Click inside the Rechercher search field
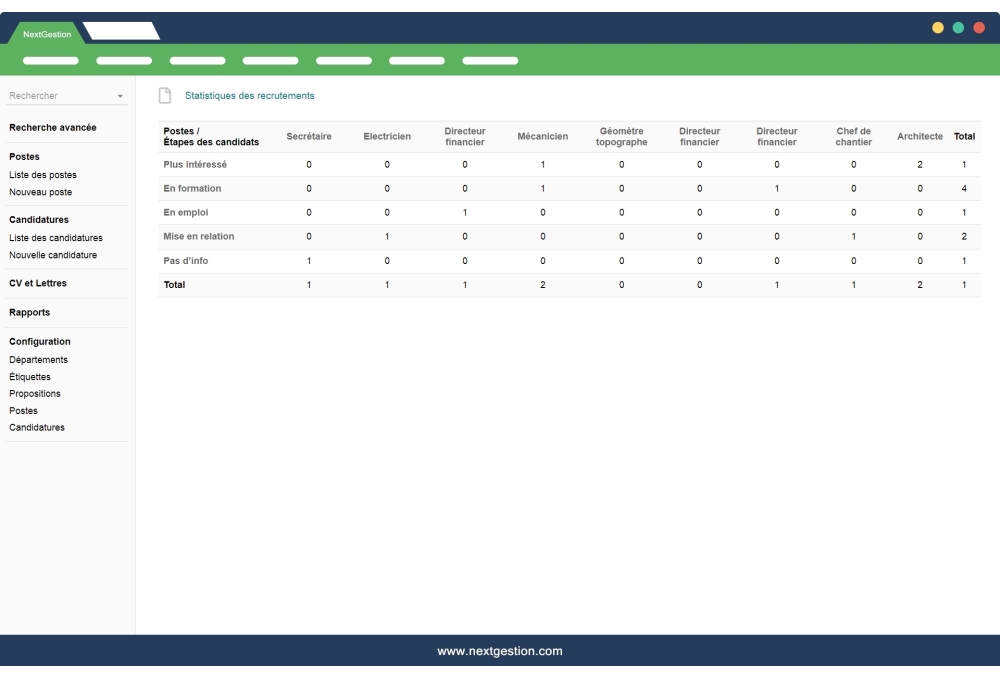This screenshot has height=679, width=1000. 55,96
